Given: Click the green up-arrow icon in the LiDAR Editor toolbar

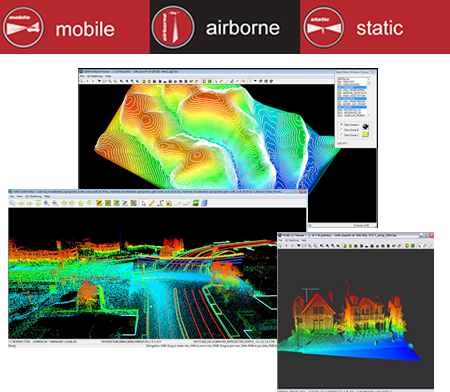Looking at the screenshot, I should tap(81, 203).
